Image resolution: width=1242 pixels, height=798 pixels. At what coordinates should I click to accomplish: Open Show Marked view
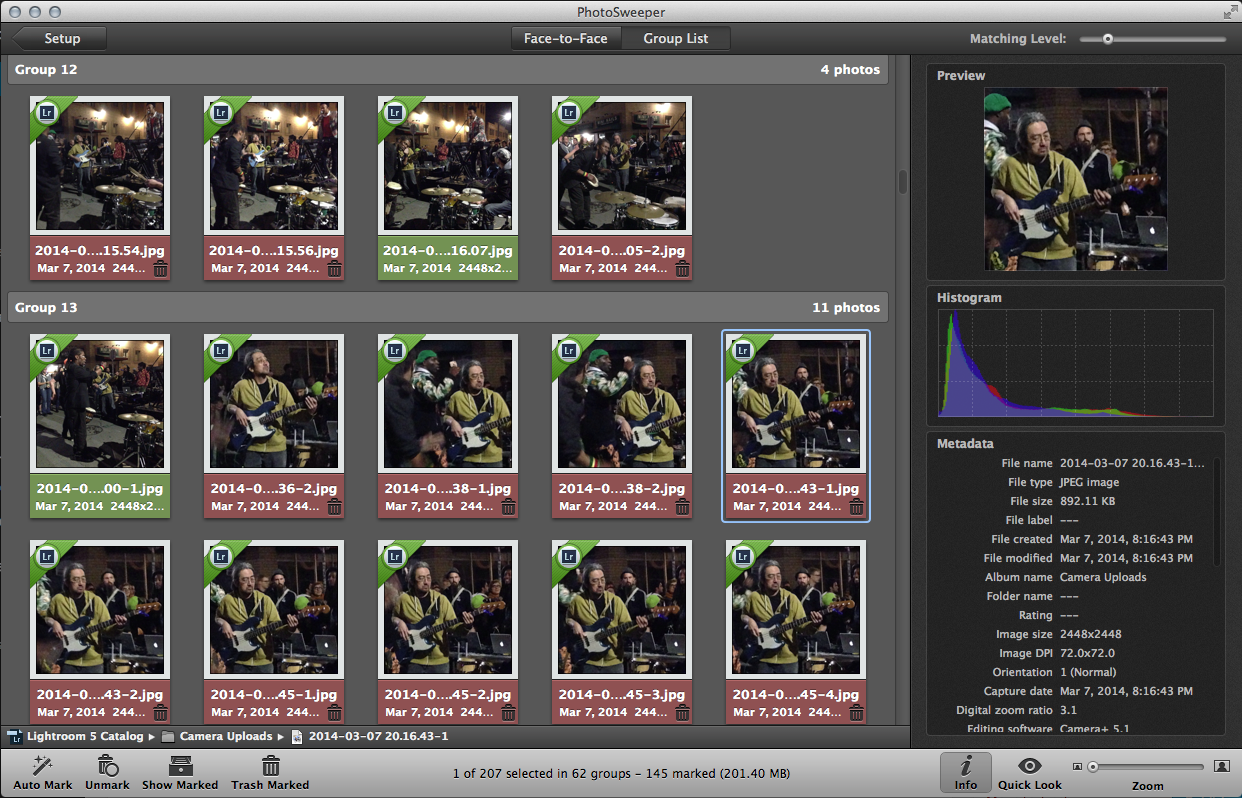click(180, 773)
